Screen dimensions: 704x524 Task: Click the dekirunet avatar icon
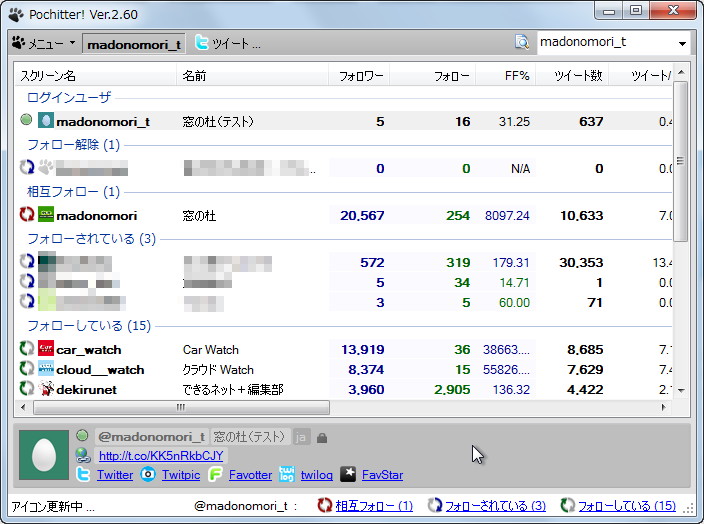point(46,388)
